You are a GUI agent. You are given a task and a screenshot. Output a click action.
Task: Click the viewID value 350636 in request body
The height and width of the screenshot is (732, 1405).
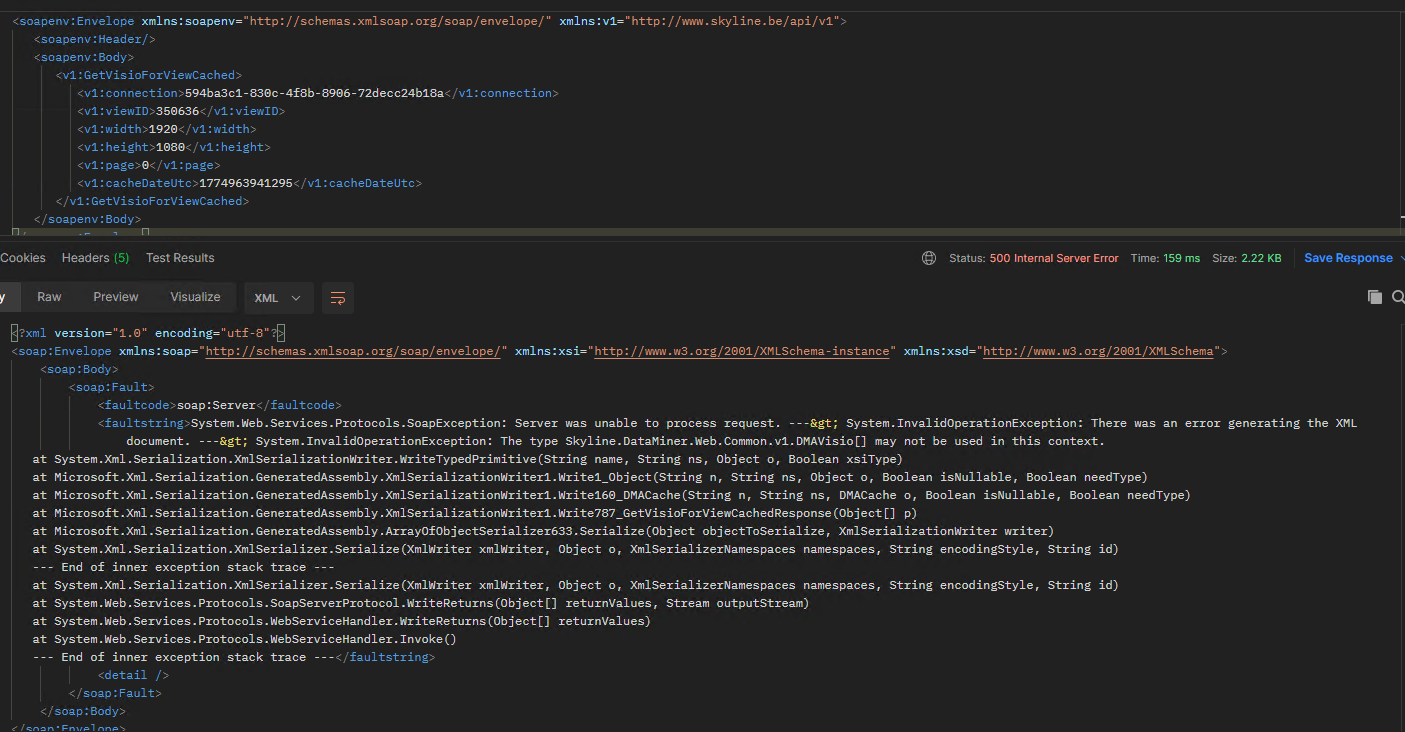[178, 111]
